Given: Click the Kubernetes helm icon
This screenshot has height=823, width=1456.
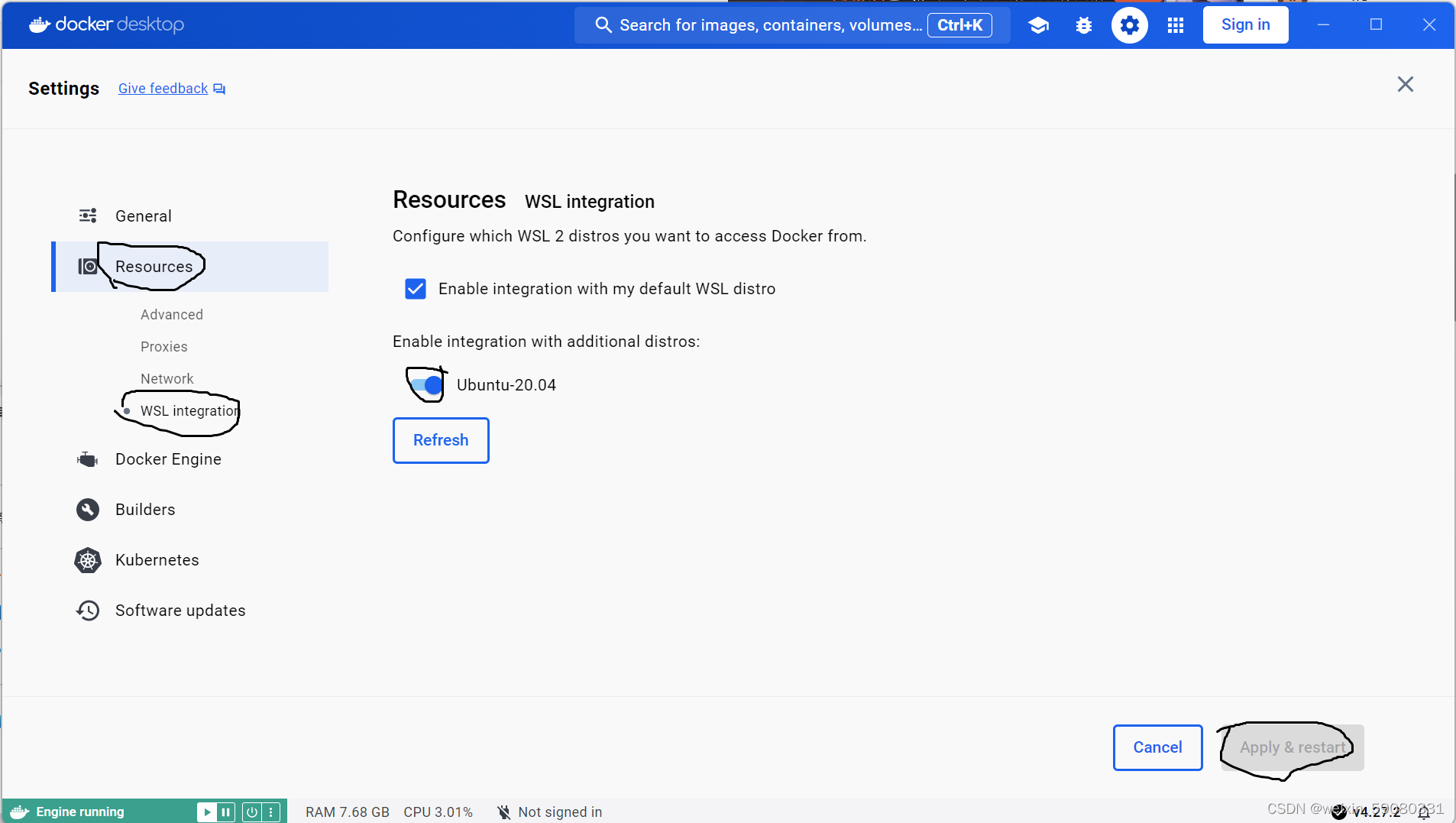Looking at the screenshot, I should (x=87, y=559).
